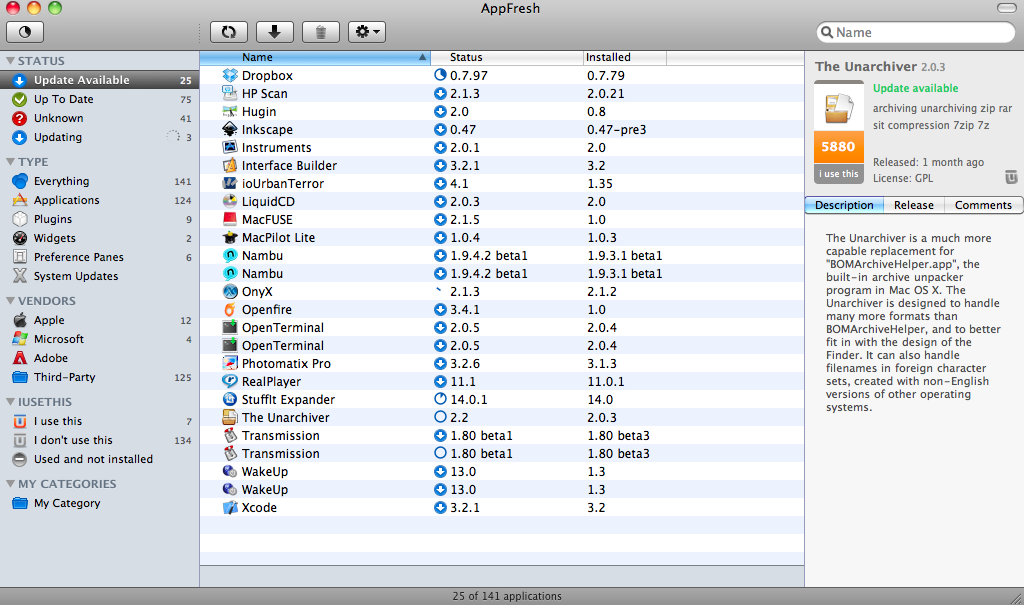Click the pie-chart toggle button in toolbar
Screen dimensions: 1024x605
click(25, 32)
